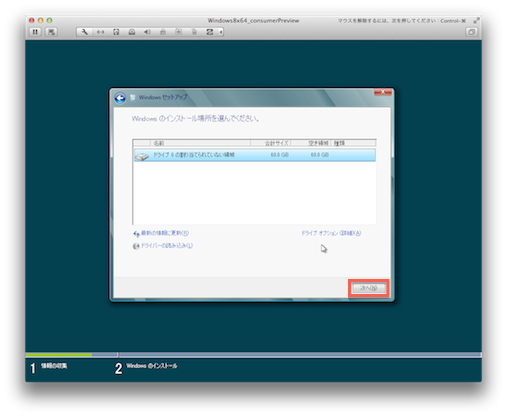This screenshot has height=417, width=507.
Task: Enter full screen with the diagonal arrows icon
Action: [x=476, y=21]
